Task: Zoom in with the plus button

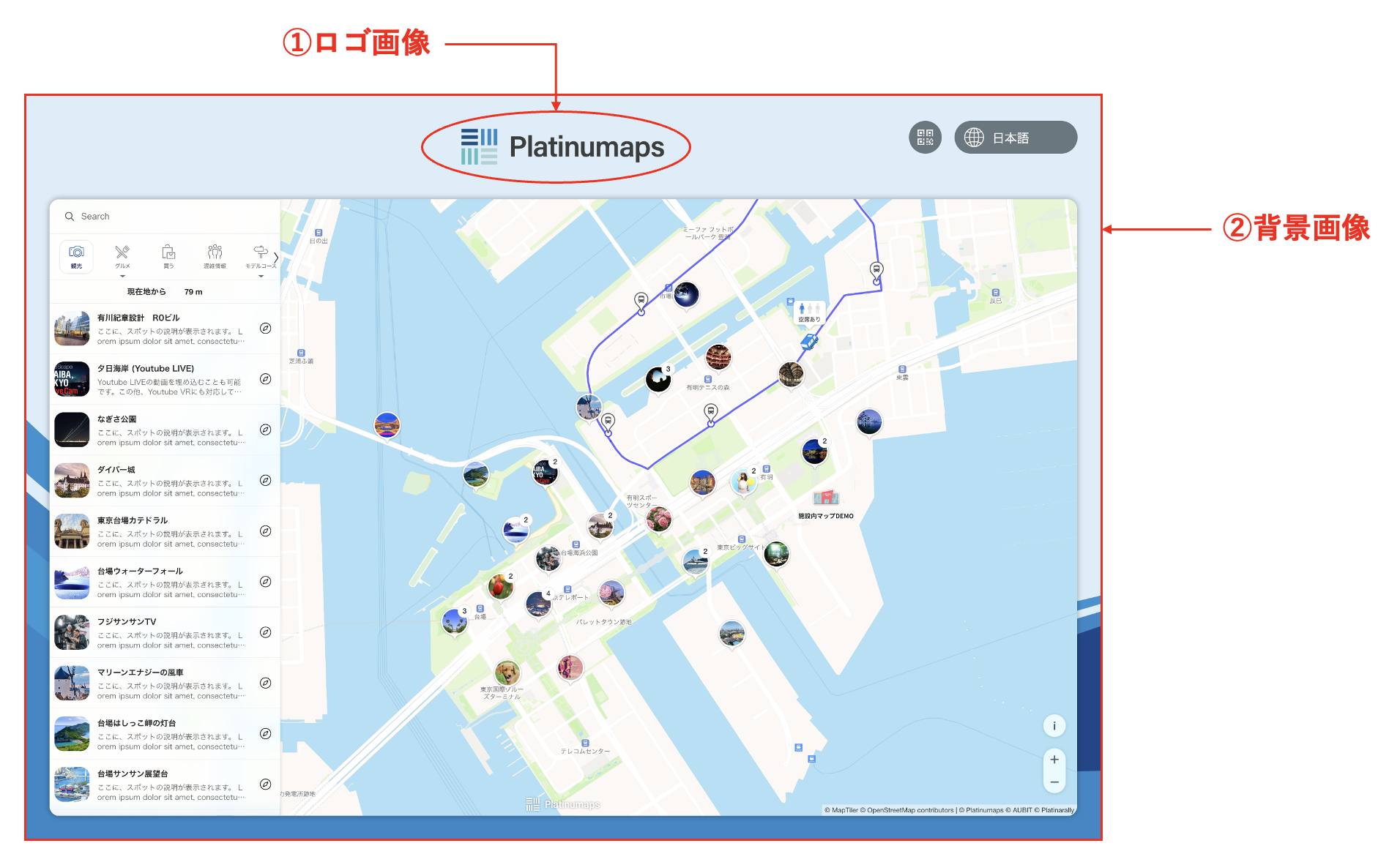Action: pos(1054,760)
